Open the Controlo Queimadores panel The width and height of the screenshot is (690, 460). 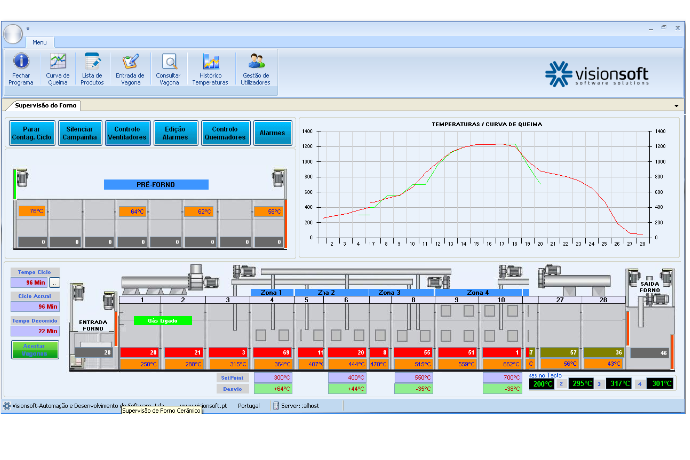(x=225, y=133)
